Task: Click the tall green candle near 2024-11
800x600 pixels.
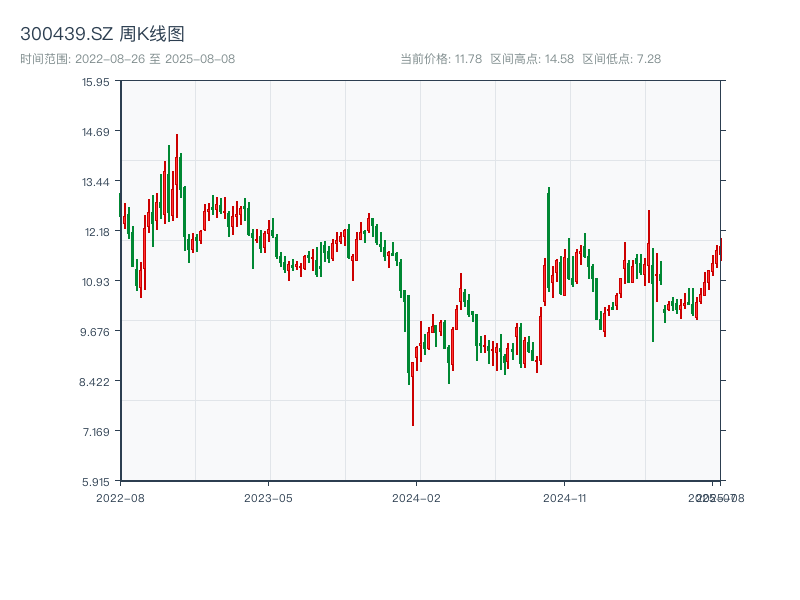Action: coord(548,240)
